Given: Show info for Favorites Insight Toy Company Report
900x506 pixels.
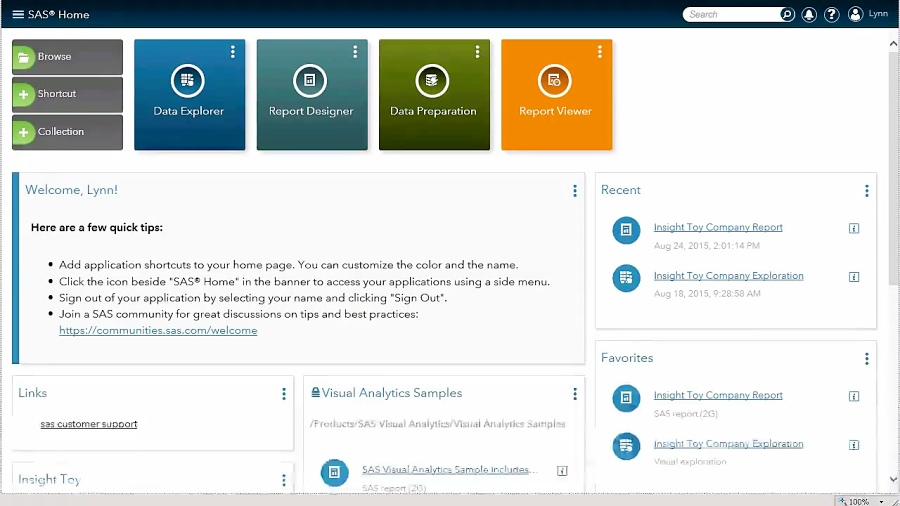Looking at the screenshot, I should tap(854, 396).
